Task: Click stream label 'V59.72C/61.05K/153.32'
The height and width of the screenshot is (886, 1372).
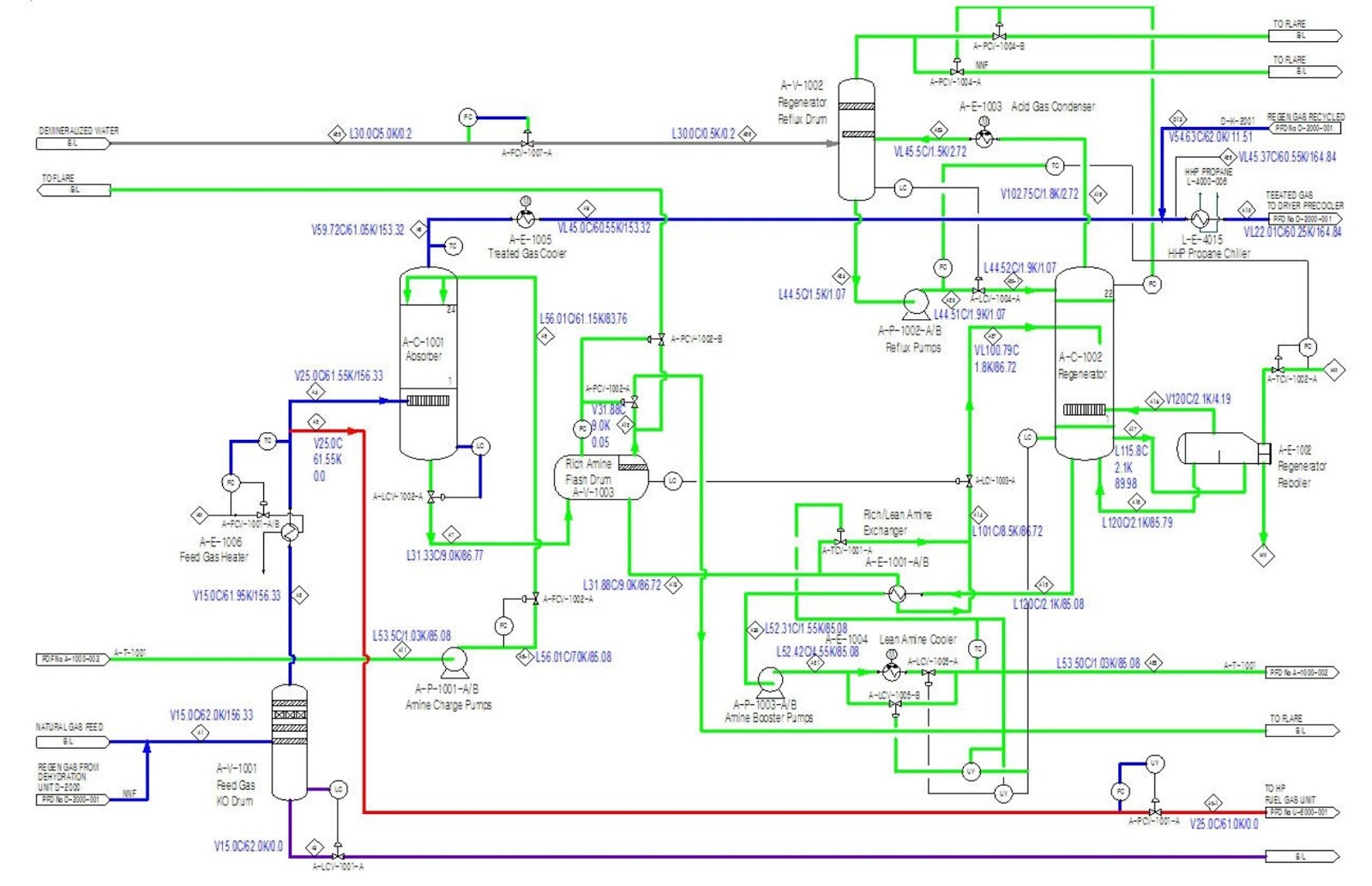Action: (x=358, y=230)
